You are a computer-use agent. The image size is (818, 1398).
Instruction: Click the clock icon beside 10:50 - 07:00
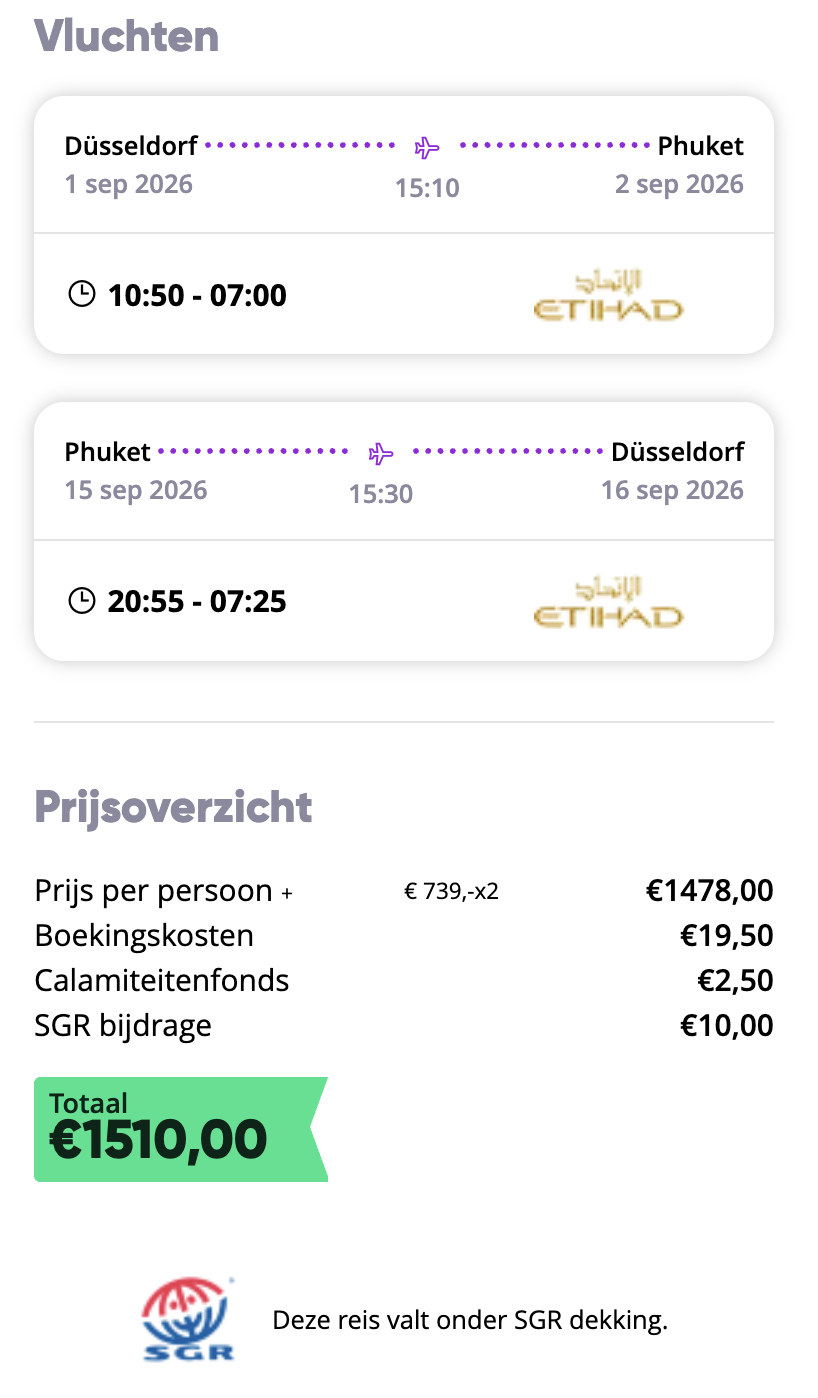coord(81,294)
